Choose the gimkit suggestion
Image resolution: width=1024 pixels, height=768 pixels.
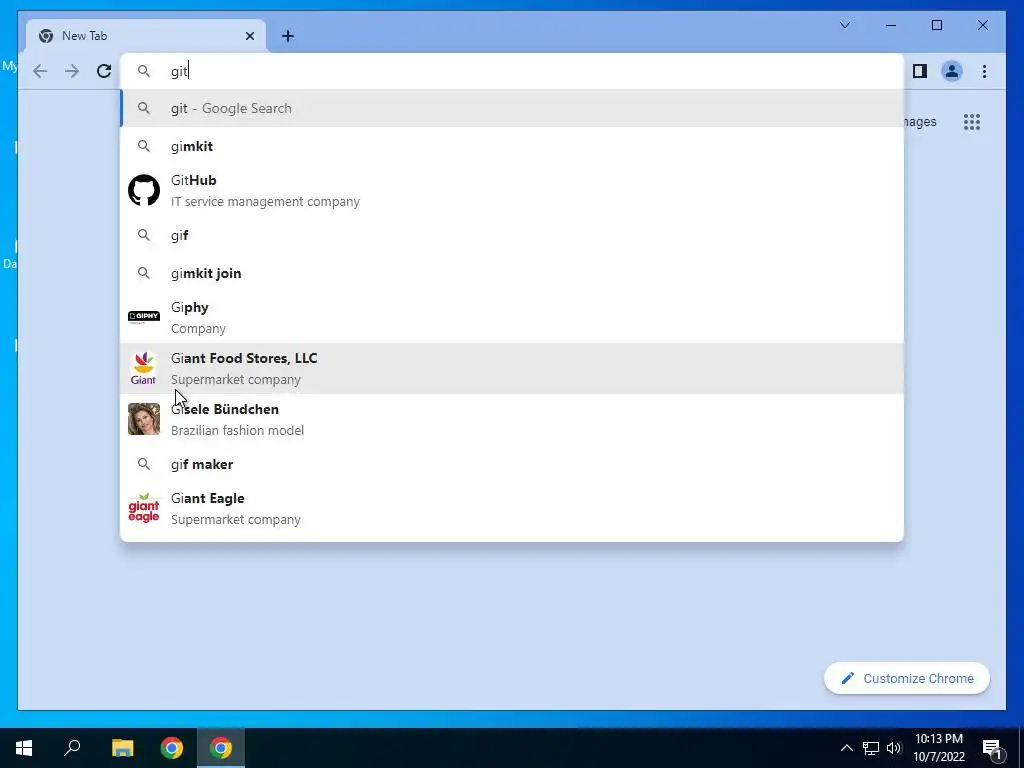click(x=512, y=146)
